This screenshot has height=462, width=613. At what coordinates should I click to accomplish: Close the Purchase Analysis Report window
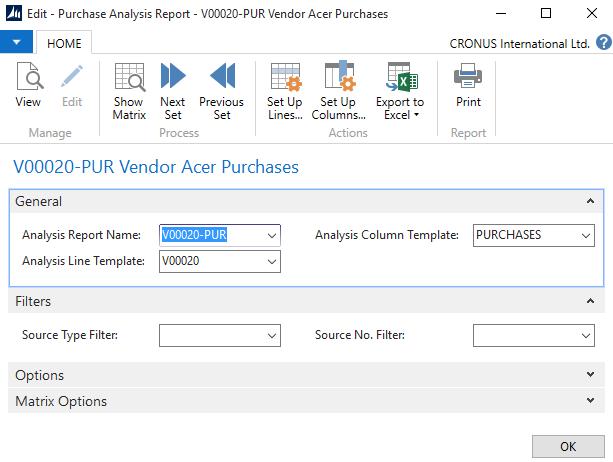pyautogui.click(x=592, y=13)
